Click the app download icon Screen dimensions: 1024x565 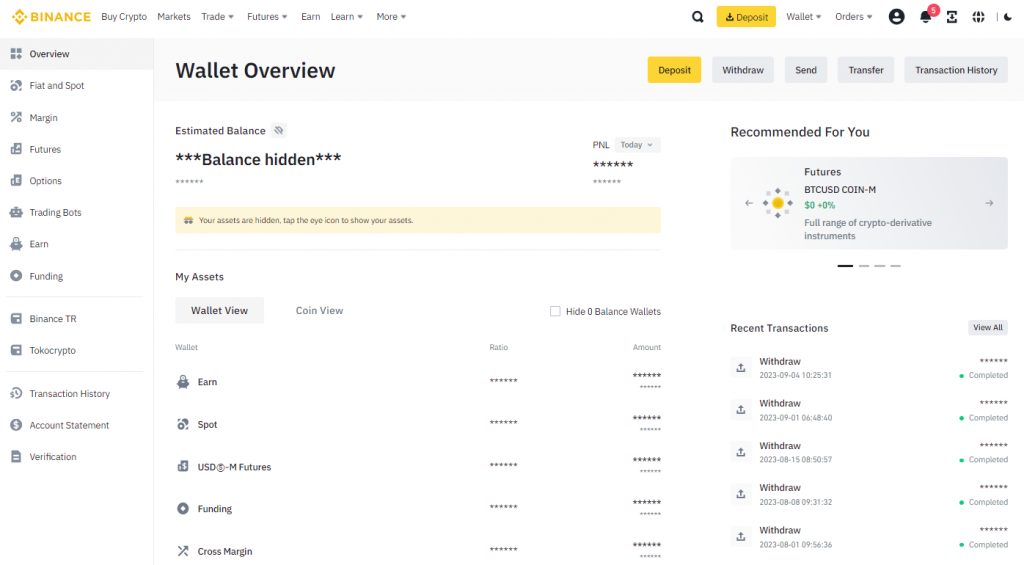point(952,17)
